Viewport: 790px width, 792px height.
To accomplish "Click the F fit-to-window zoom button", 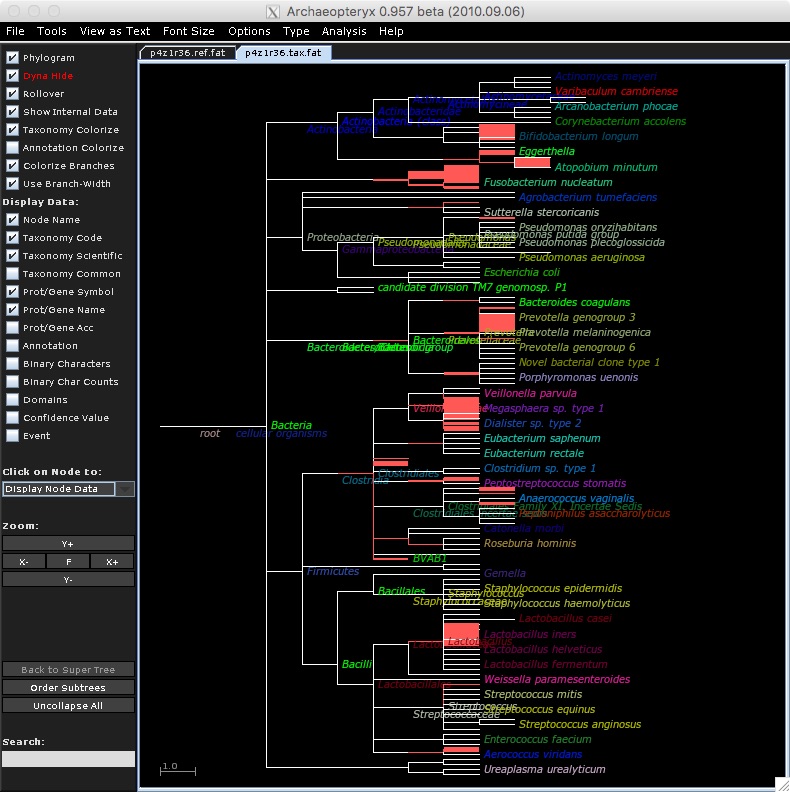I will point(68,561).
